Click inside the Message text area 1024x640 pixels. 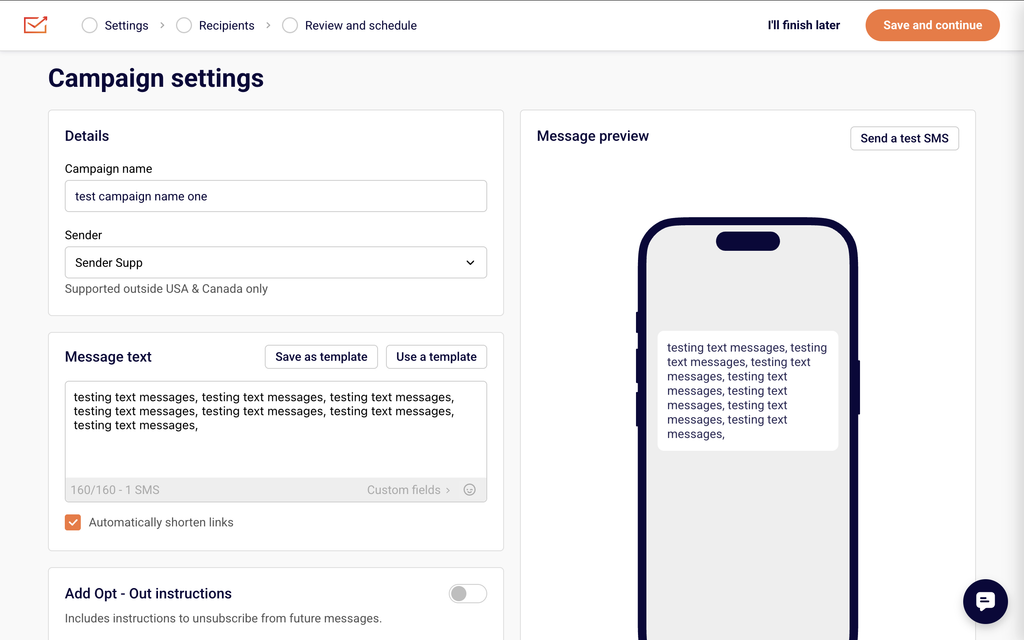tap(276, 430)
